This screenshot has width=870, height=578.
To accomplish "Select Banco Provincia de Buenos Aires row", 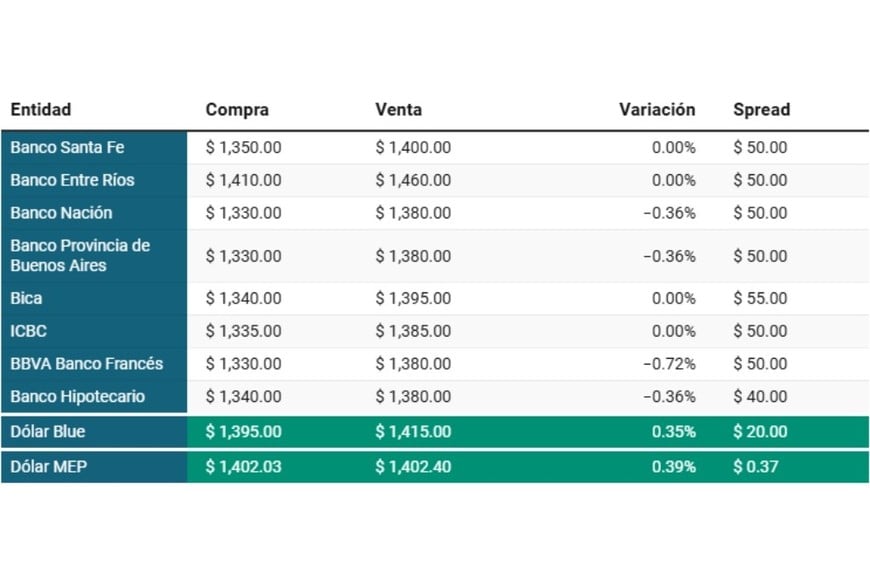I will pos(80,256).
